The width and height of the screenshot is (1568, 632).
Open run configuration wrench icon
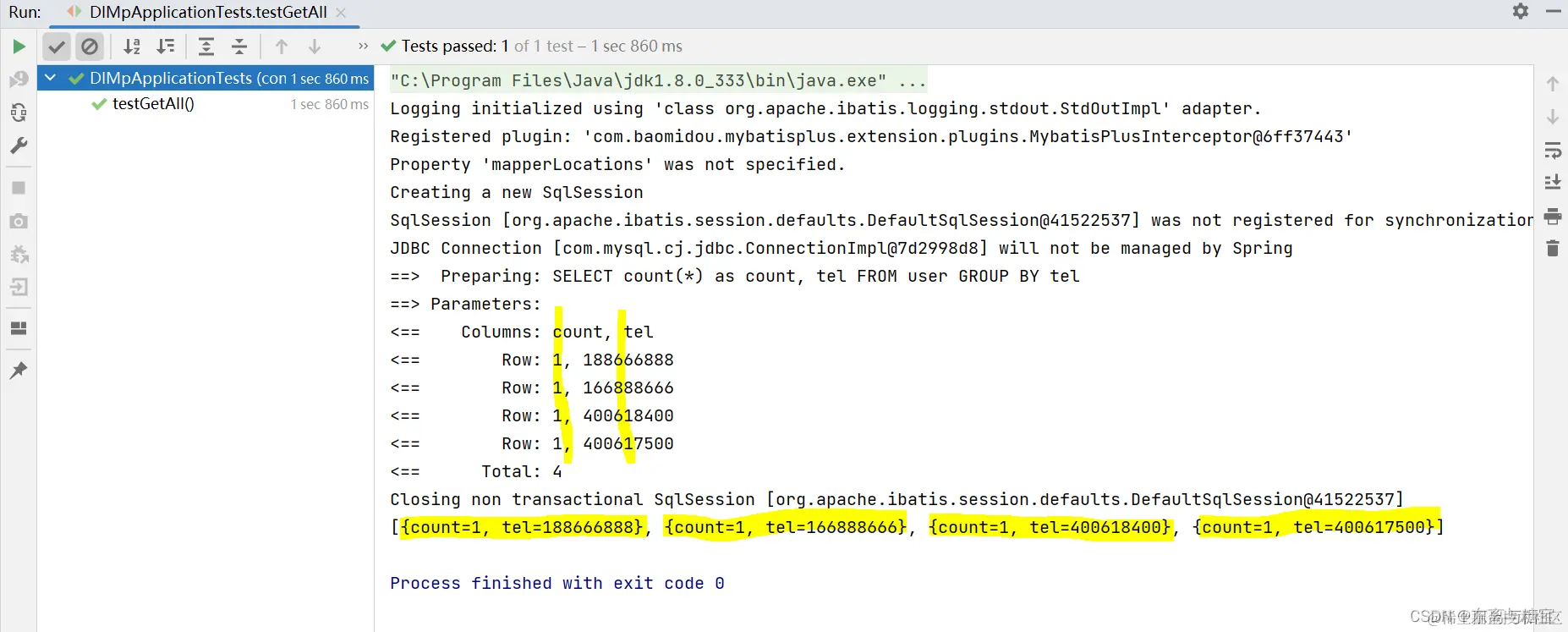point(19,146)
